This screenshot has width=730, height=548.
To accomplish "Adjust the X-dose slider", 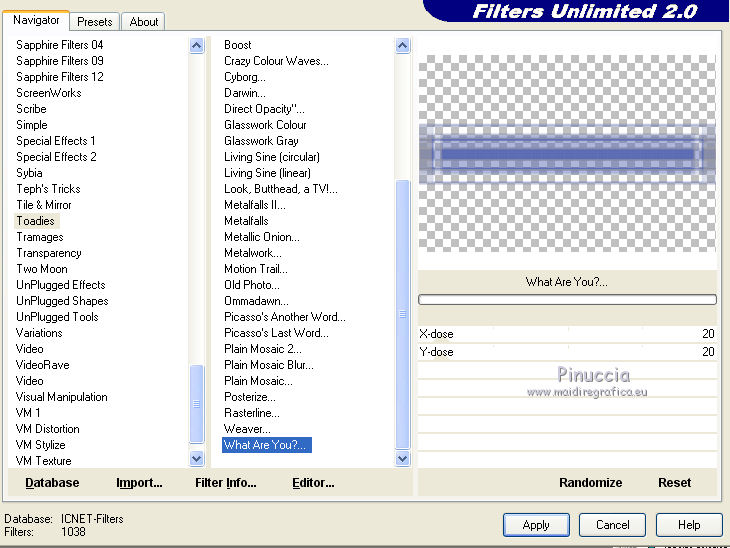I will pos(567,334).
